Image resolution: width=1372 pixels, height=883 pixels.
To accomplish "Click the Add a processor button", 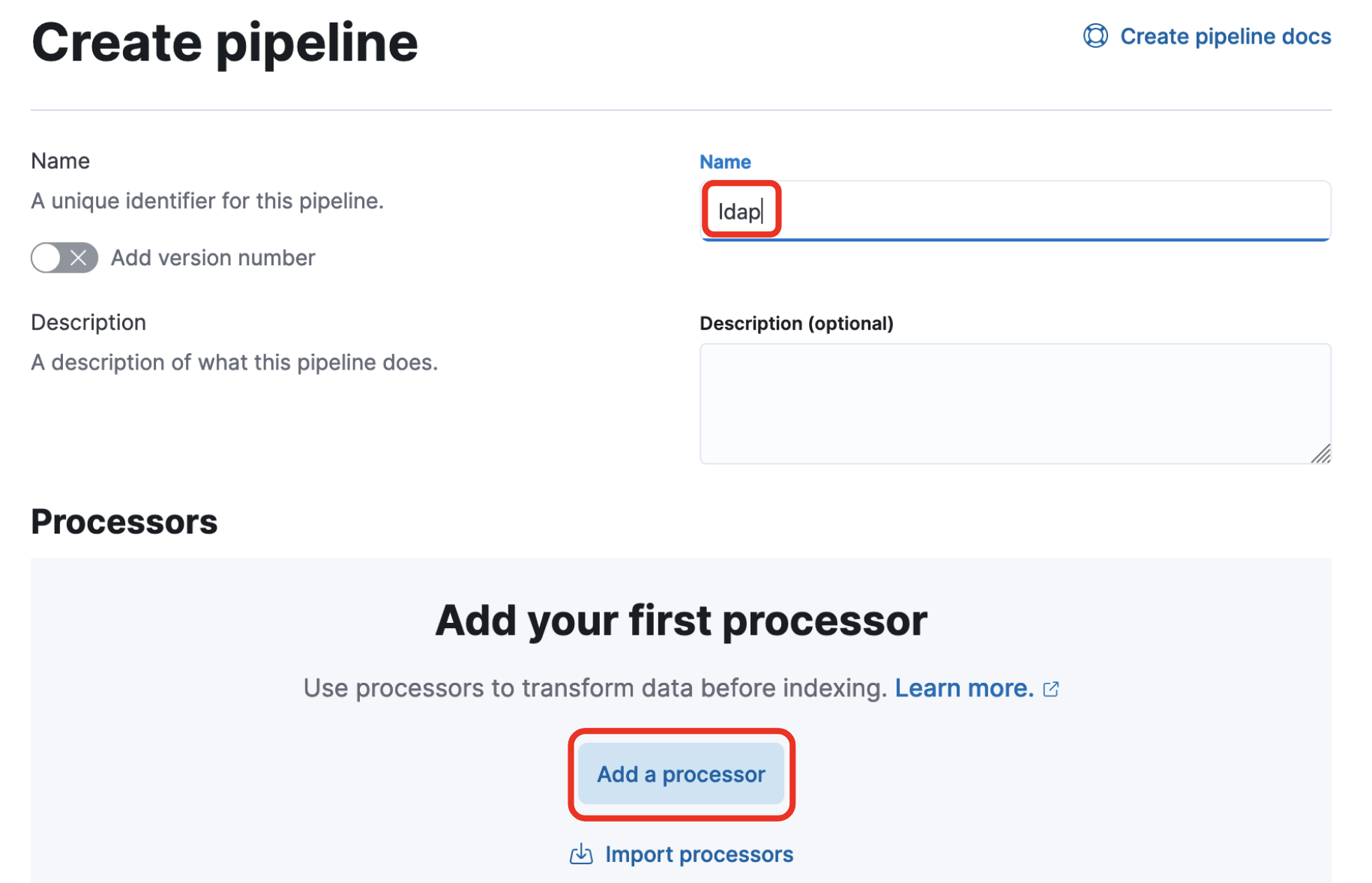I will tap(681, 774).
